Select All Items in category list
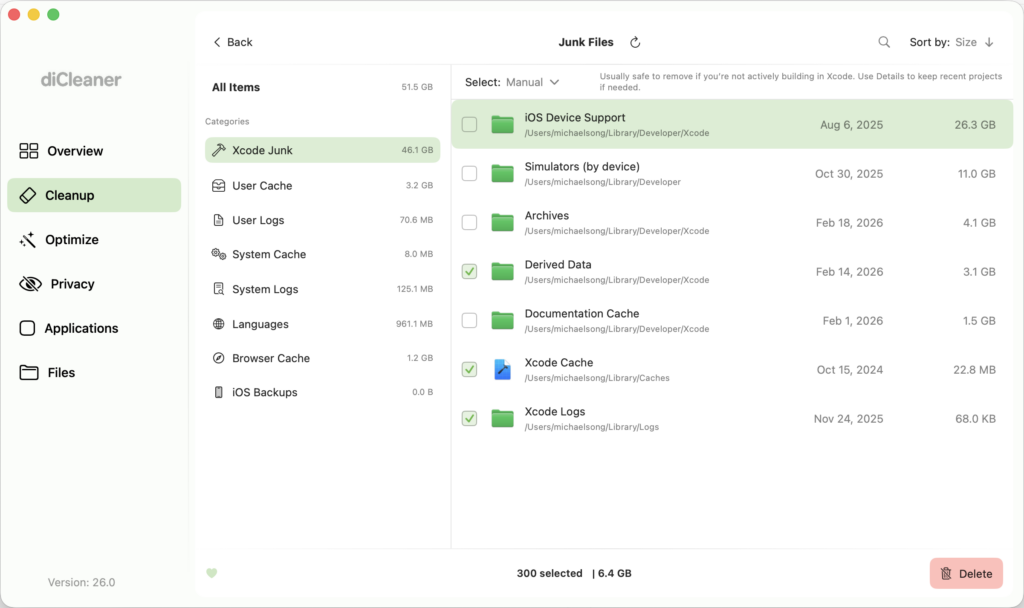Image resolution: width=1024 pixels, height=608 pixels. (x=236, y=87)
